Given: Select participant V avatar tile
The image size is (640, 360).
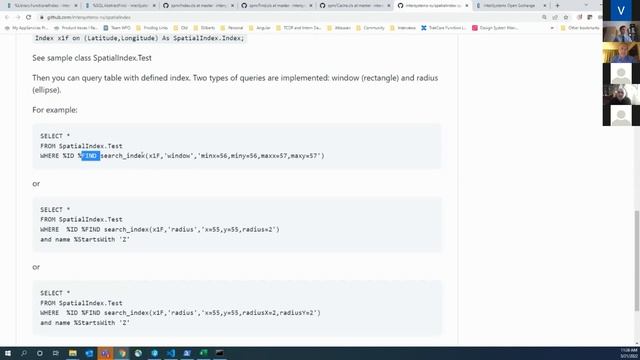Looking at the screenshot, I should [621, 11].
